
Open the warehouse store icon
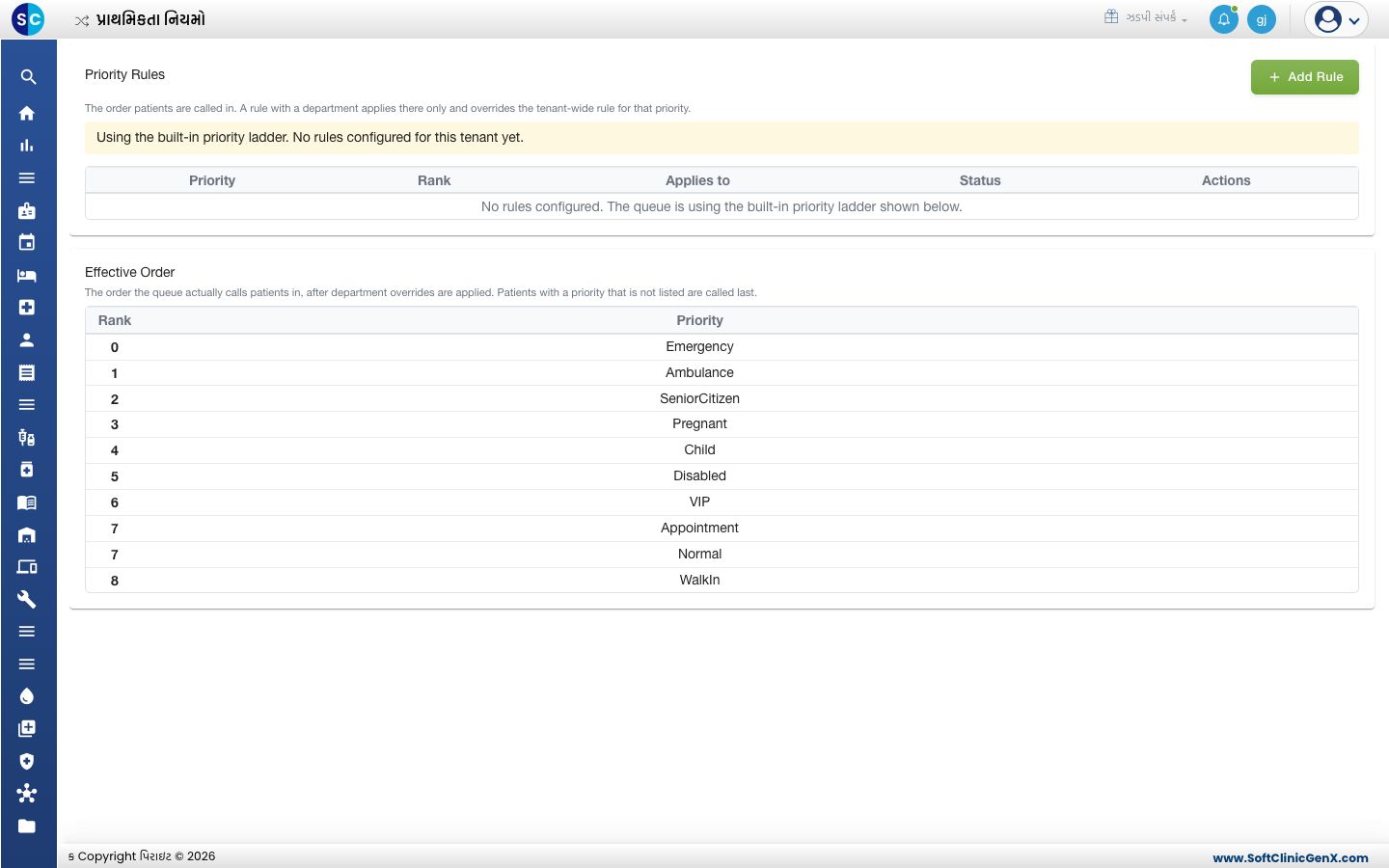click(27, 535)
